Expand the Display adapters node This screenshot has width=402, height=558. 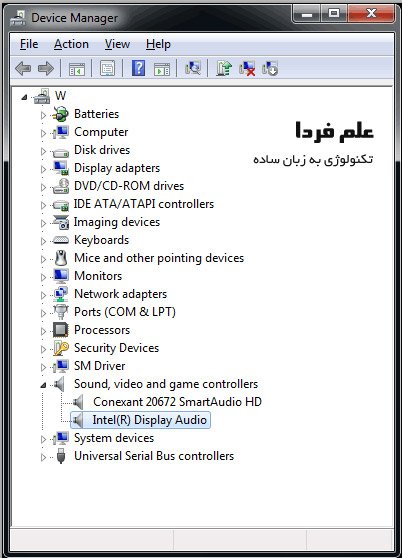[43, 169]
